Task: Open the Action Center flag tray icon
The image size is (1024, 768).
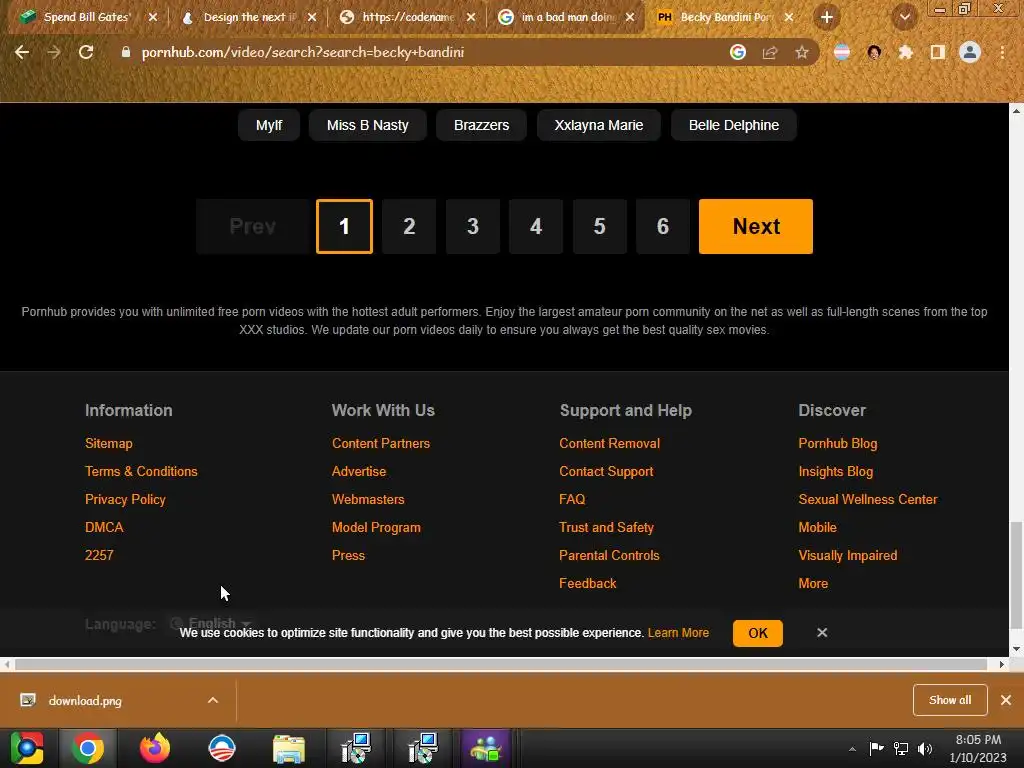Action: click(x=876, y=748)
